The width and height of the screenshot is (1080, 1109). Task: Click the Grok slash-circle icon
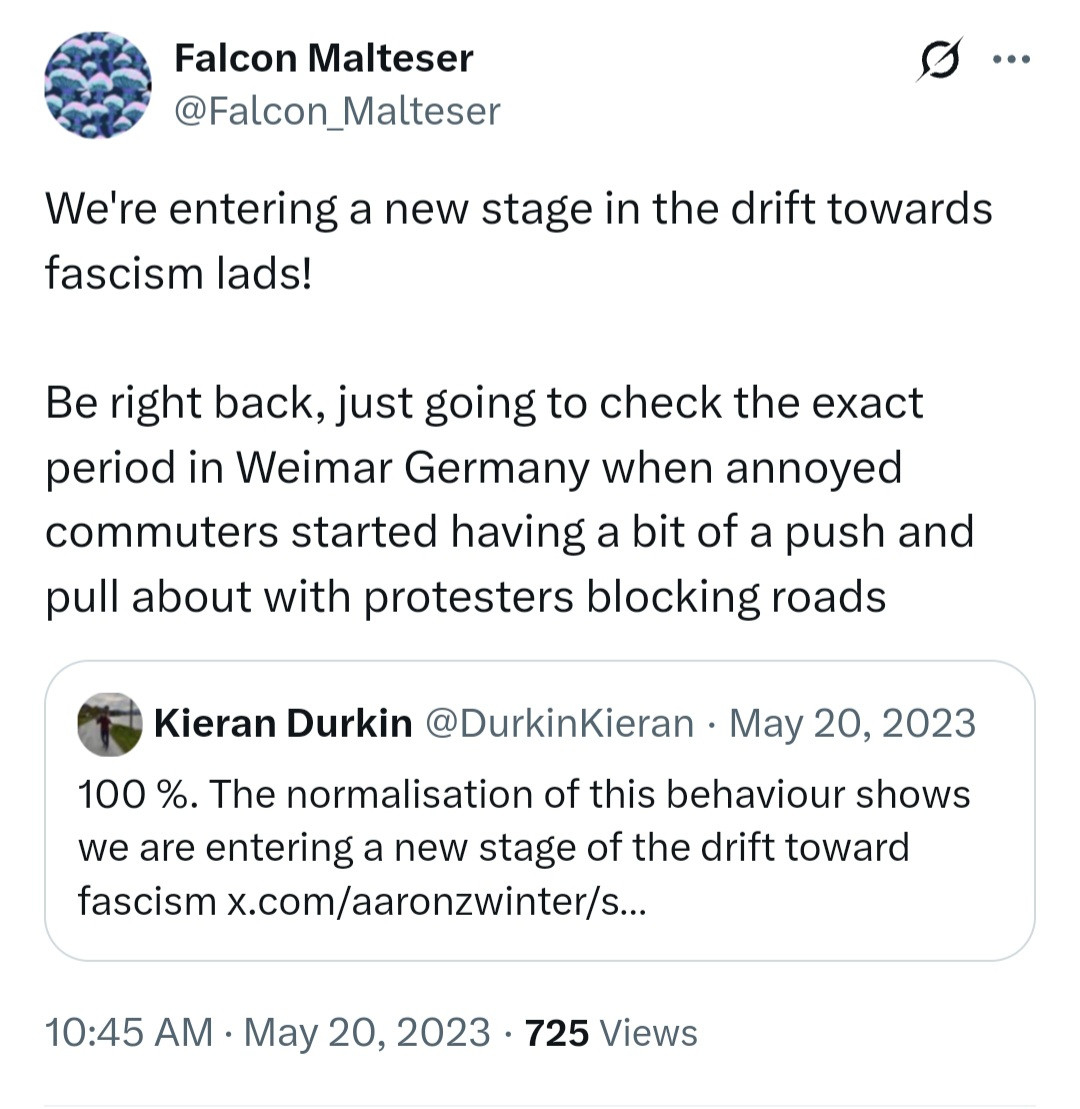click(939, 60)
